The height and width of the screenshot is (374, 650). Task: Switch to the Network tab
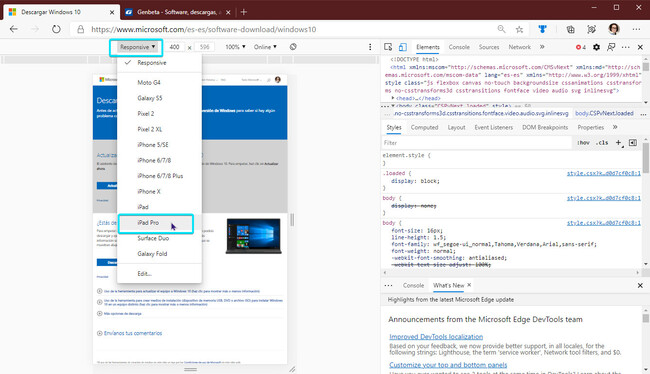tap(519, 47)
